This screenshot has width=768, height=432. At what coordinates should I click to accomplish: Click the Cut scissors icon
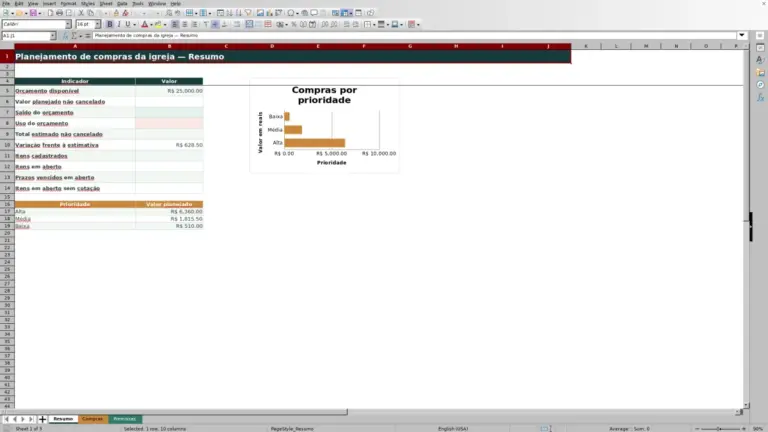pyautogui.click(x=81, y=13)
